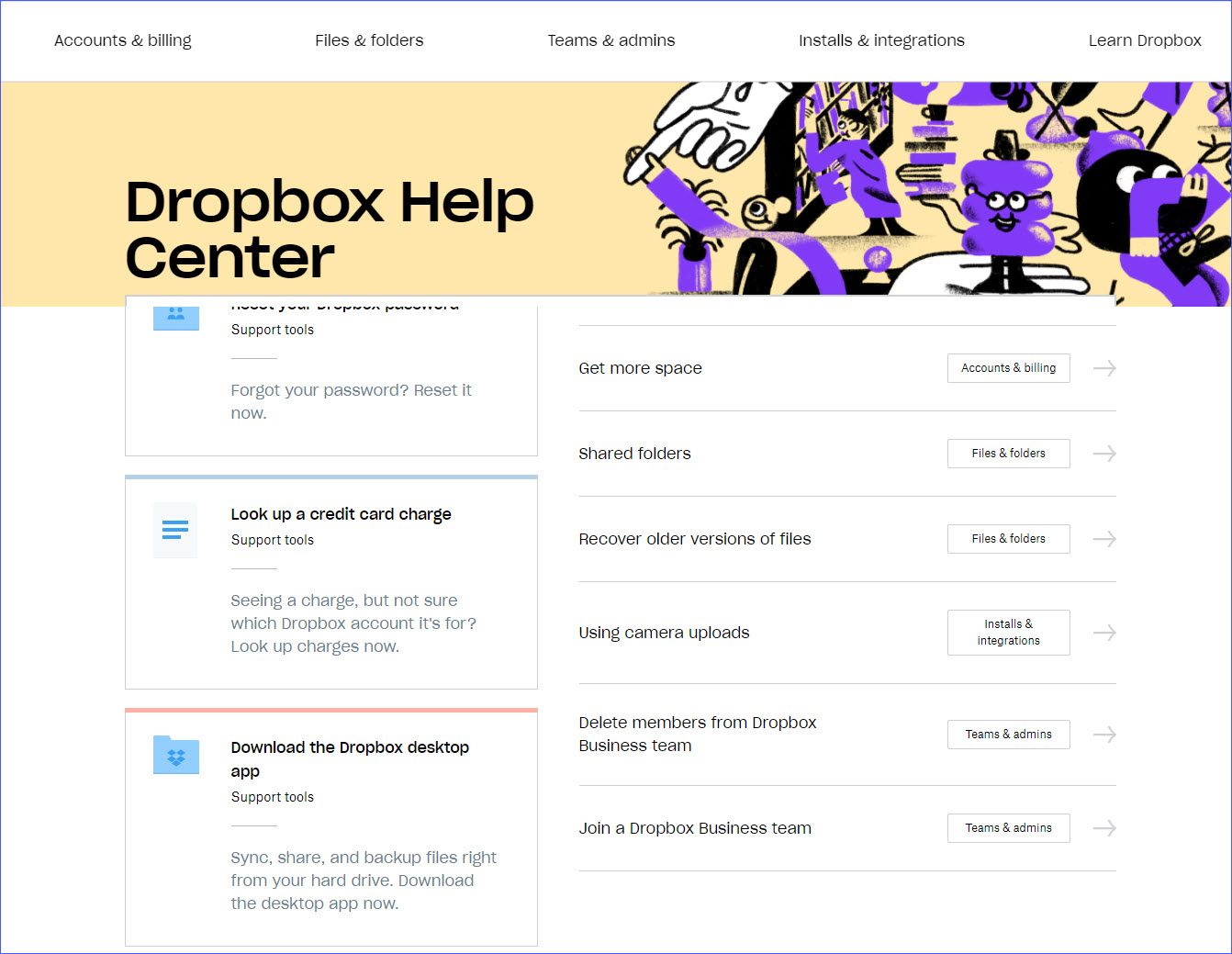The width and height of the screenshot is (1232, 954).
Task: Click the arrow next to Get more space
Action: pos(1104,368)
